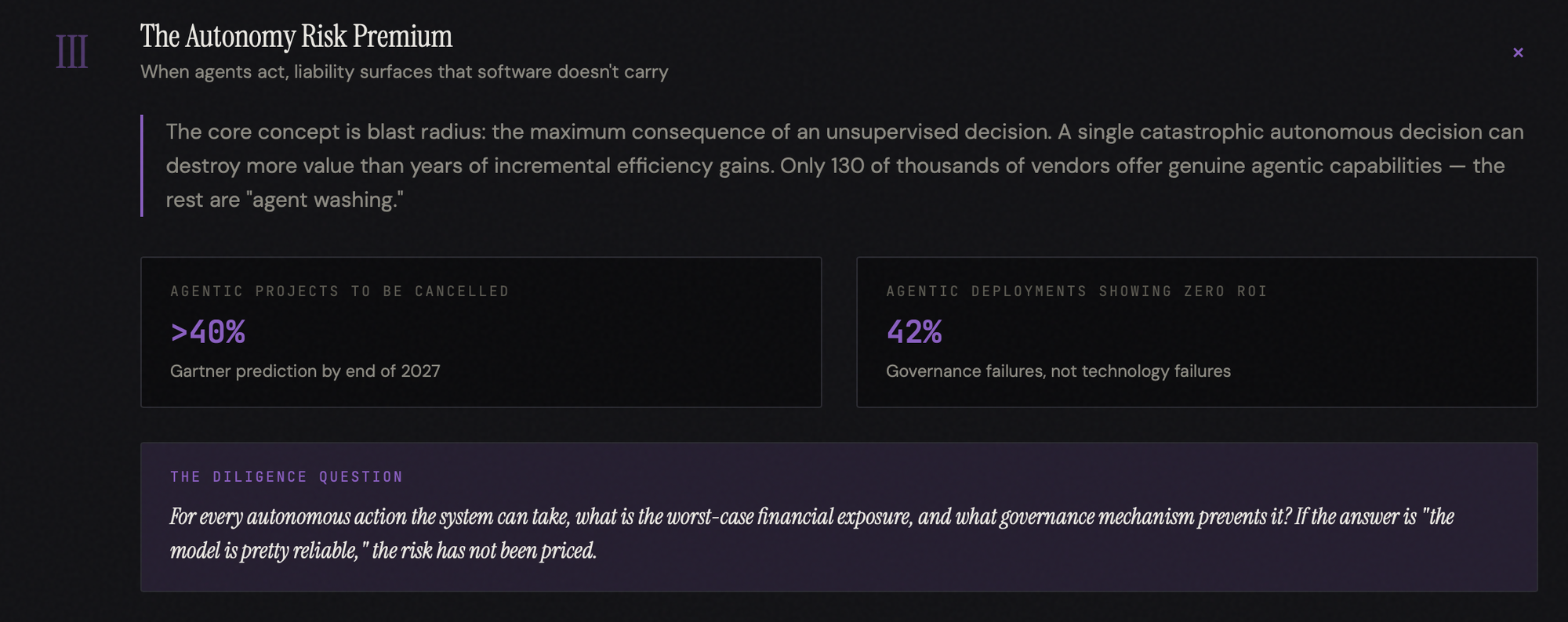Click the purple vertical bar beside quote

pos(142,165)
